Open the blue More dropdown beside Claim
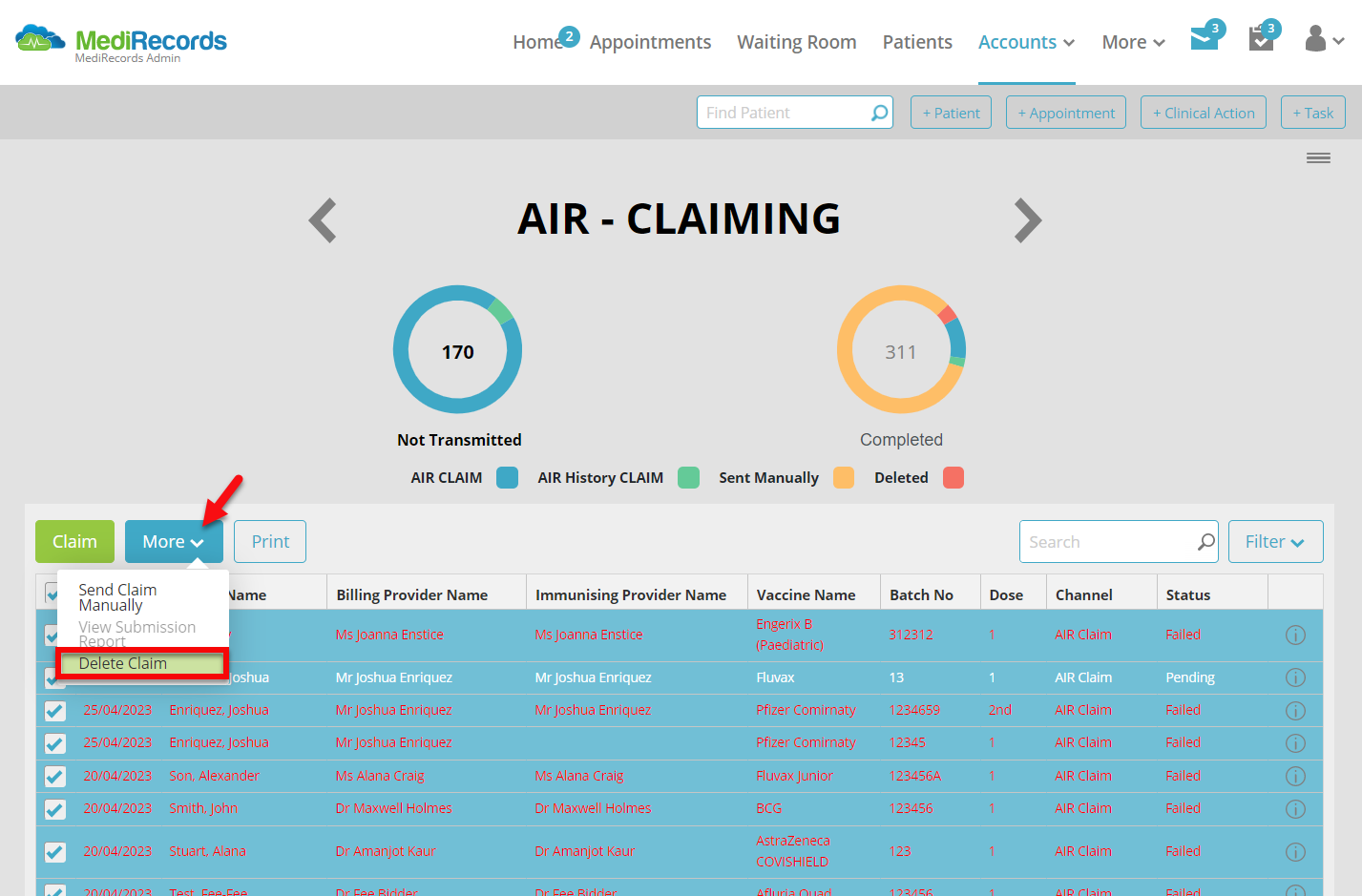 tap(174, 542)
